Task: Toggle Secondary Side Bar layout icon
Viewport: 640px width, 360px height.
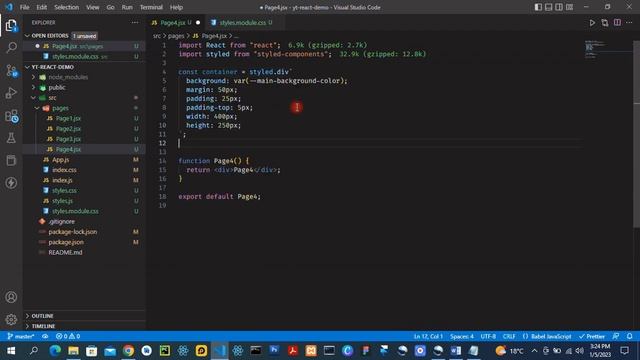Action: click(x=559, y=7)
